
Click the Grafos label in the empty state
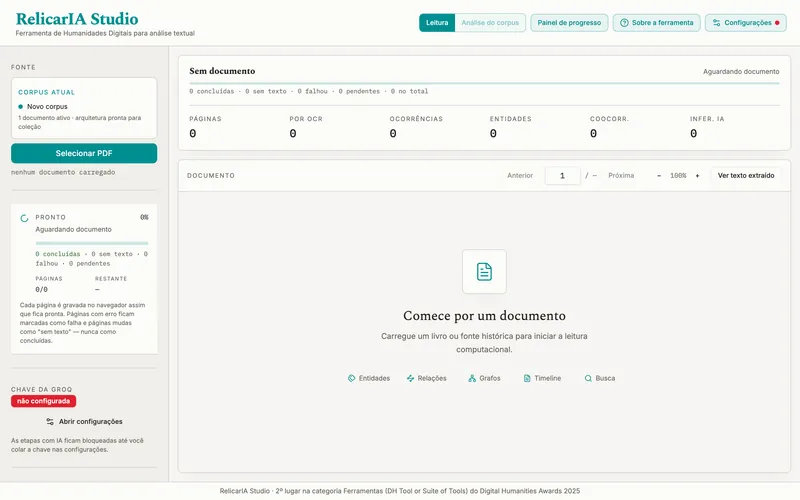[x=490, y=378]
